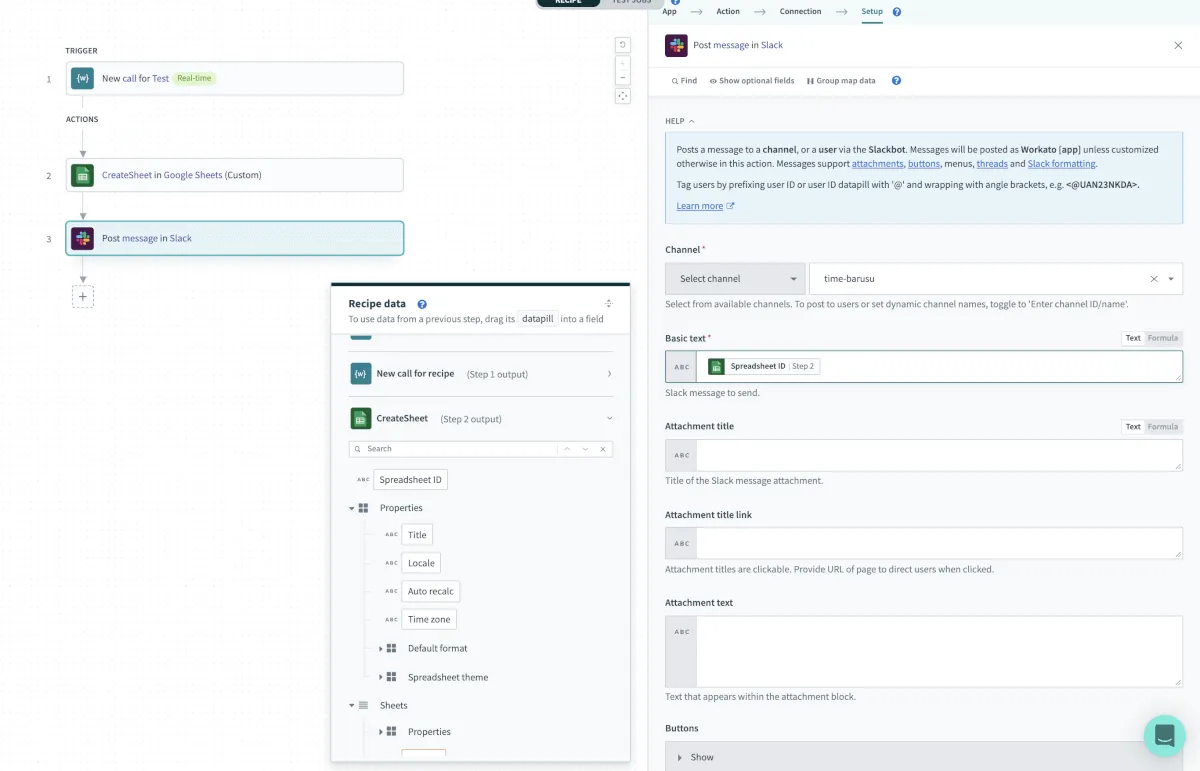Image resolution: width=1200 pixels, height=771 pixels.
Task: Open the help icon next to Setup tab
Action: pos(896,12)
